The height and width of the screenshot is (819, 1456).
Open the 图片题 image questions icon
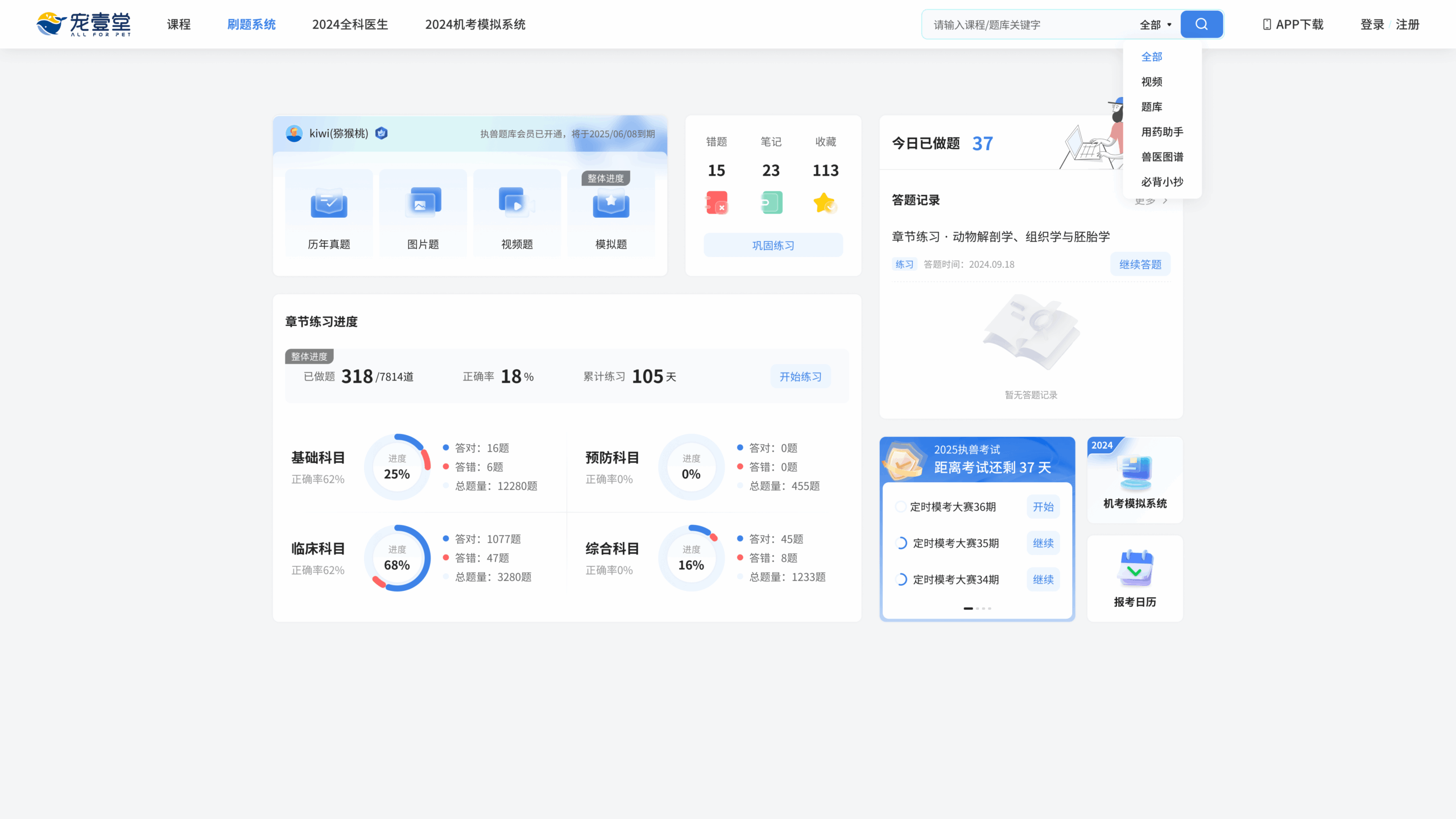coord(423,204)
